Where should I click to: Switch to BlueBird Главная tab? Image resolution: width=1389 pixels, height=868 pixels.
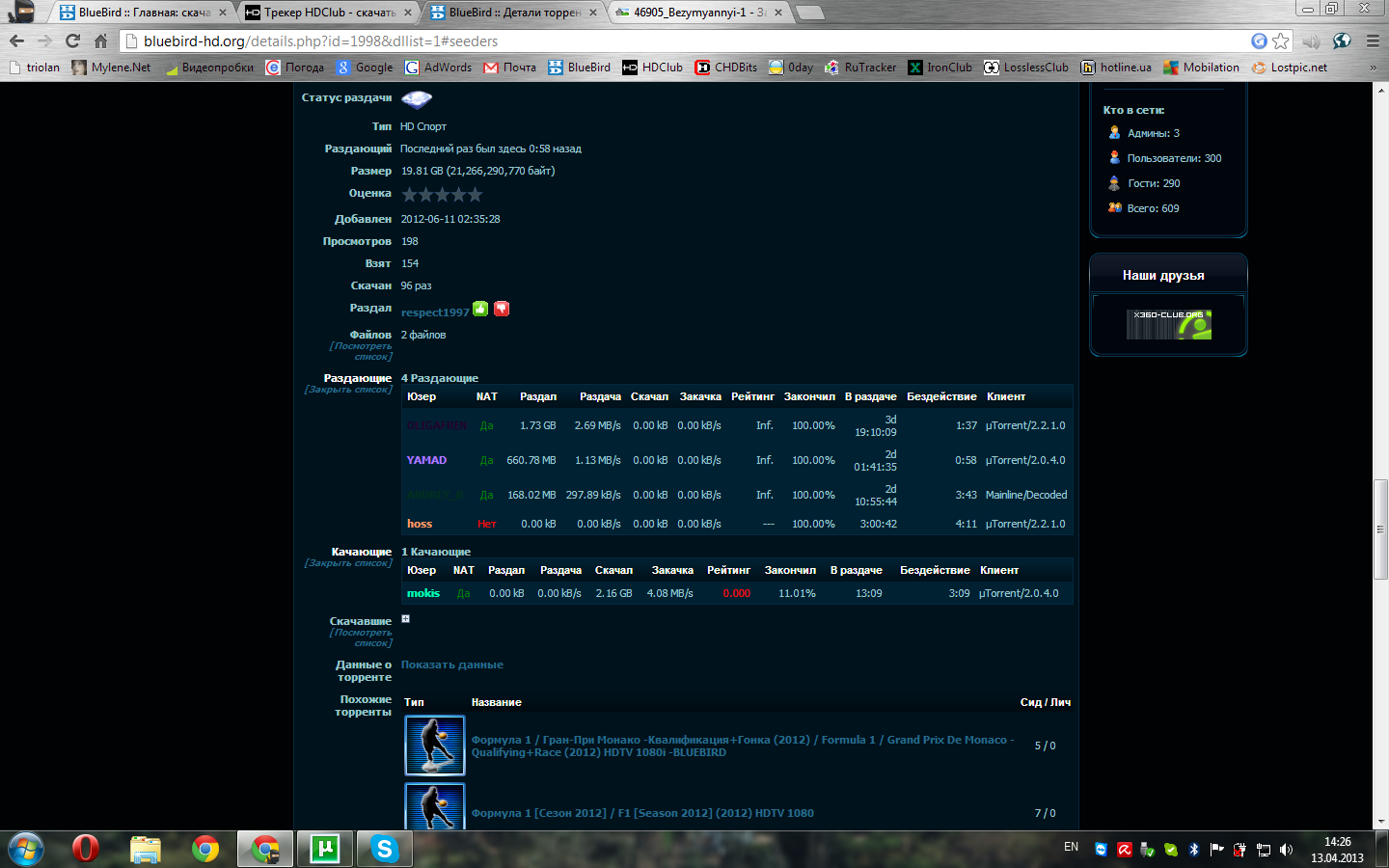coord(144,13)
